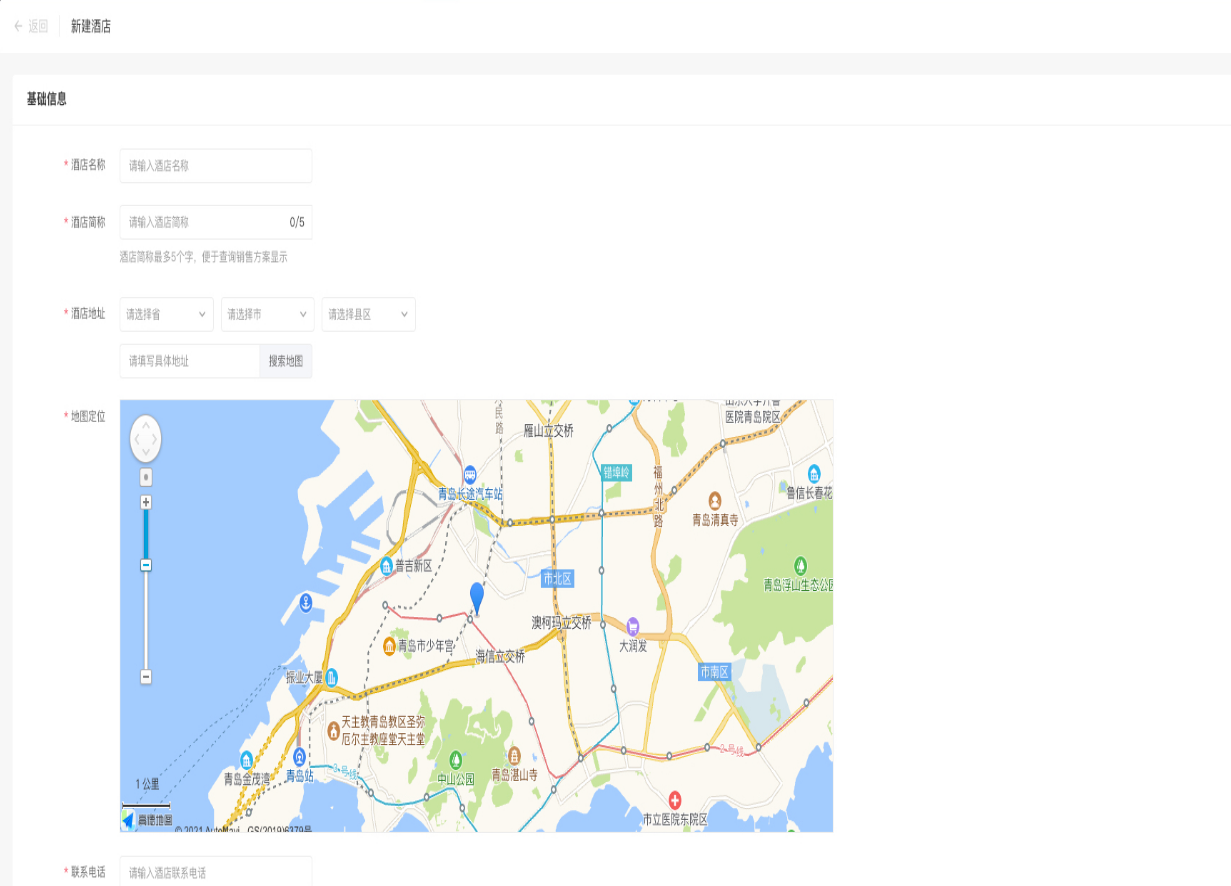Click the 海信立交桥 label

tap(500, 656)
